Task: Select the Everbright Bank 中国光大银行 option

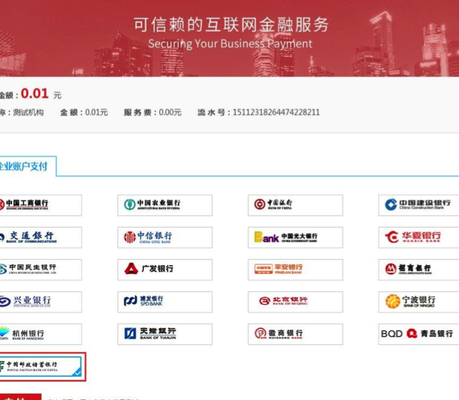Action: tap(295, 237)
